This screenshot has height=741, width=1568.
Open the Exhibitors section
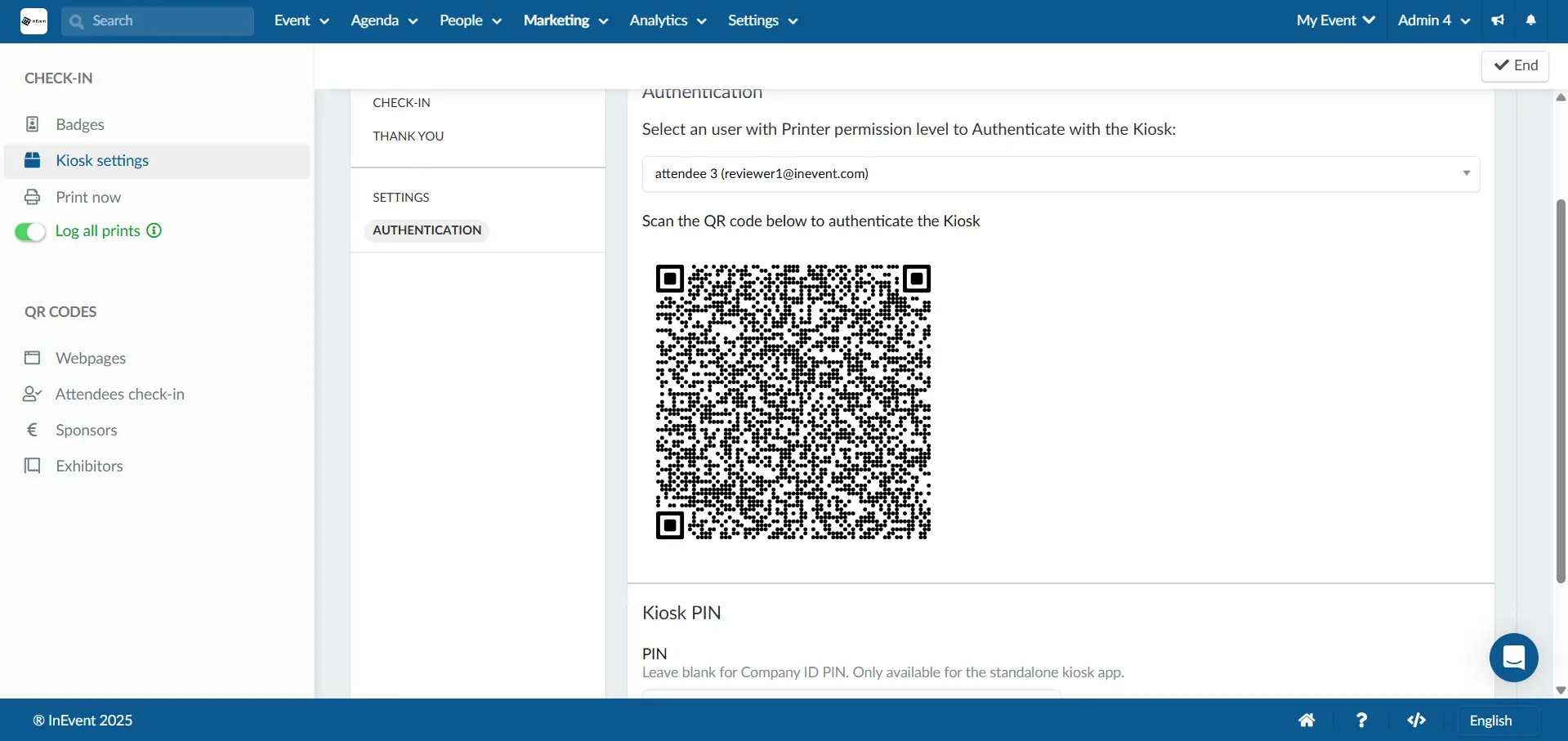[90, 466]
